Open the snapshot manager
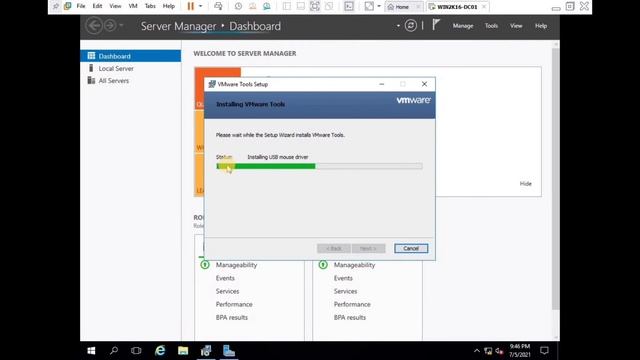This screenshot has width=640, height=360. tap(267, 6)
